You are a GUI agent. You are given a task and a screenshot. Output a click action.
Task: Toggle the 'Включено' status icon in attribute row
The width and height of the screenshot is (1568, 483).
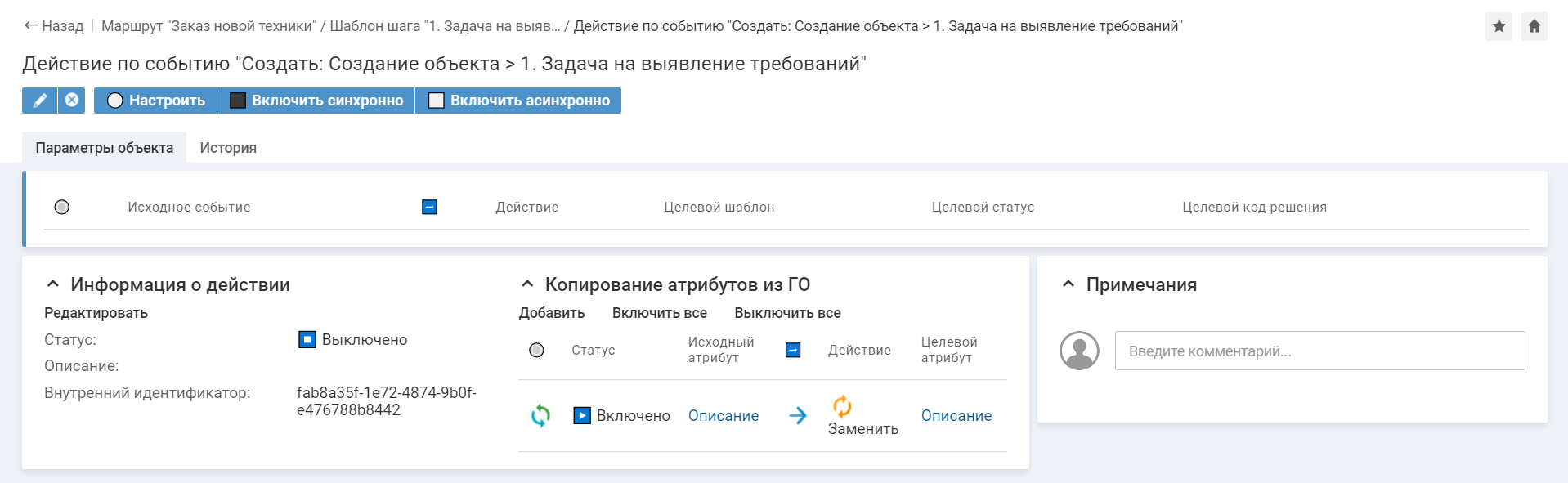pos(582,416)
